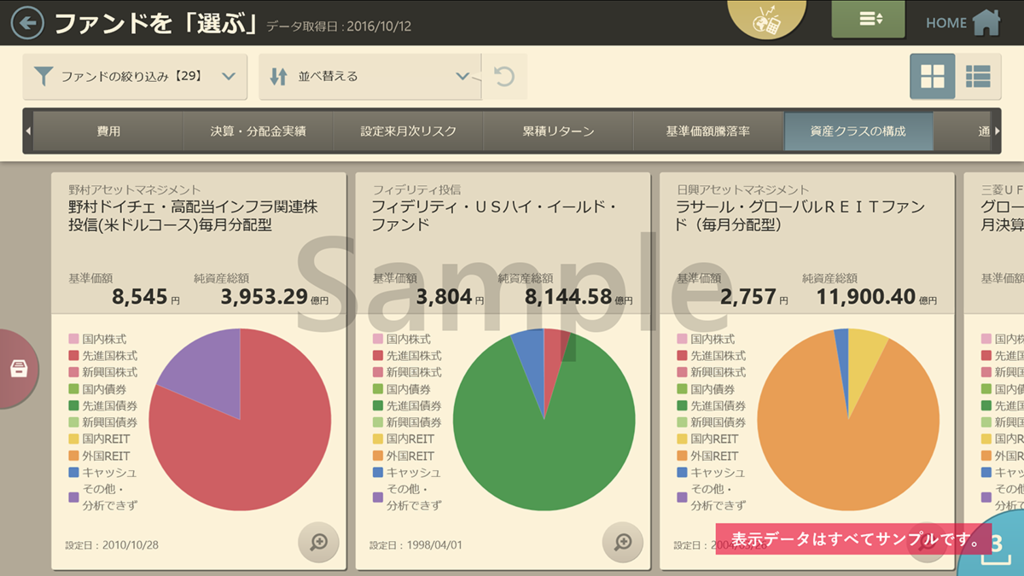Select the 基準価額騰落率 tab
Image resolution: width=1024 pixels, height=576 pixels.
point(708,131)
